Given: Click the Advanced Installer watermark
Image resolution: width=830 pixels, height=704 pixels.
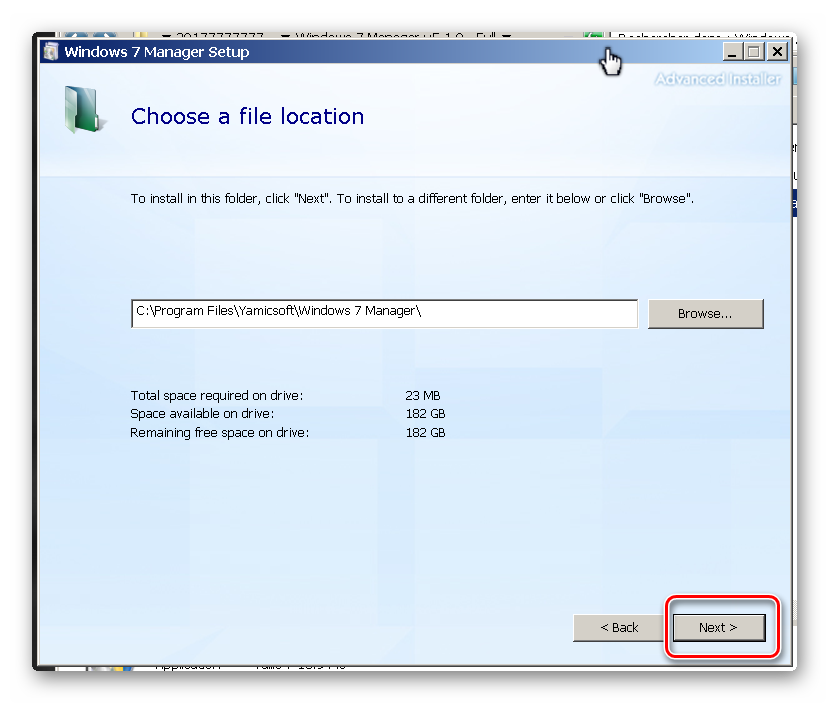Looking at the screenshot, I should 717,80.
